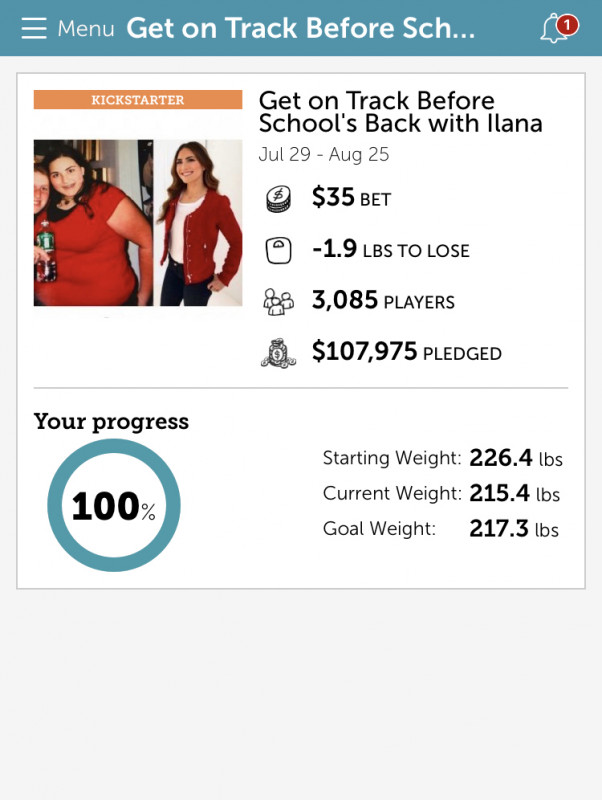Tap the red notification badge number
This screenshot has height=800, width=602.
point(567,24)
